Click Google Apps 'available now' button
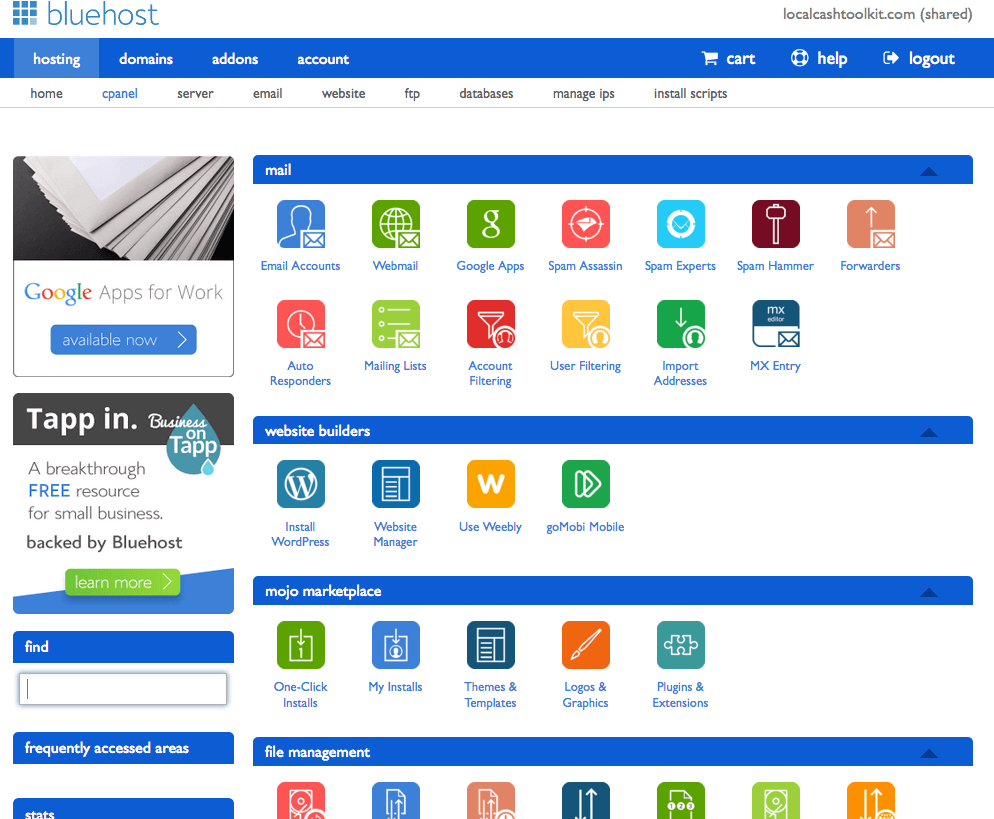This screenshot has height=819, width=994. click(x=124, y=340)
